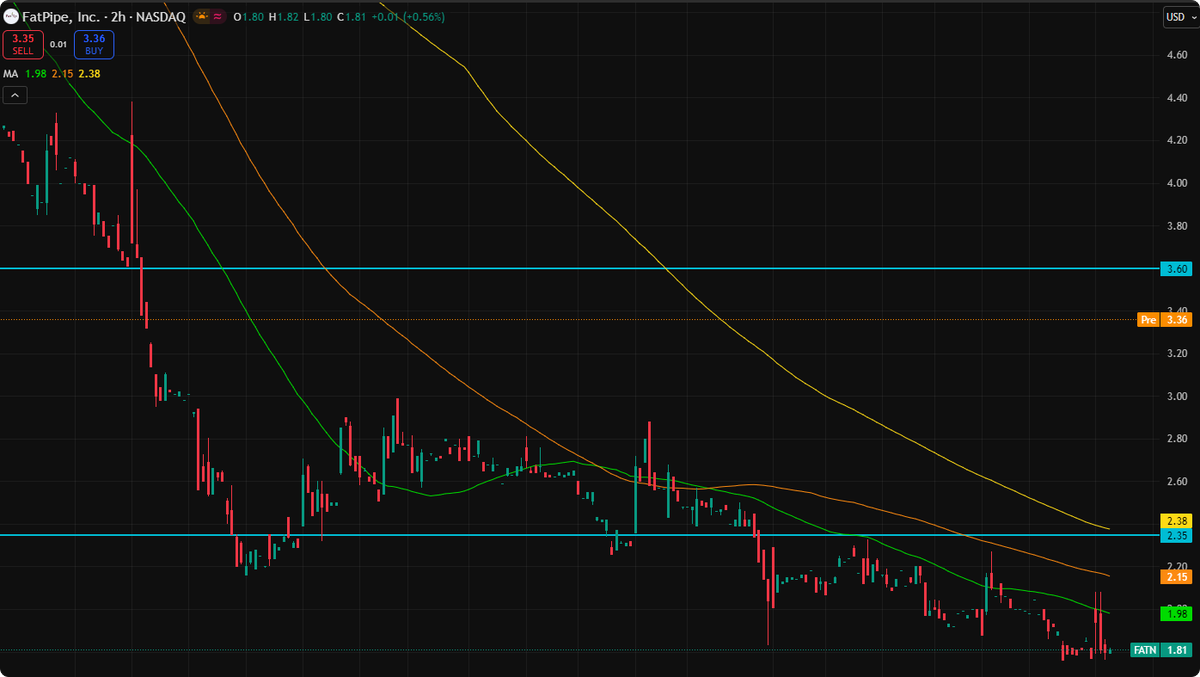Click the blue 3.36 BUY button

tap(94, 44)
